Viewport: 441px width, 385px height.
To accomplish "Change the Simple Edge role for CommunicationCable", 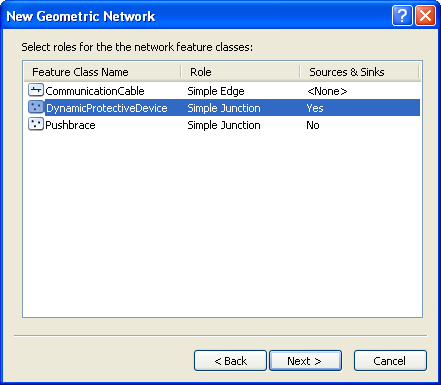I will click(x=216, y=91).
